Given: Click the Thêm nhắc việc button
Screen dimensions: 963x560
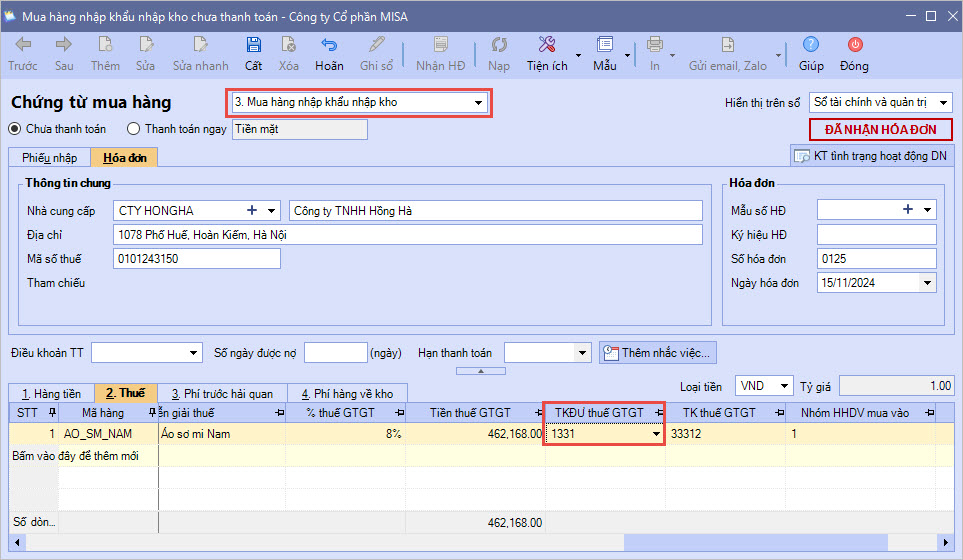Looking at the screenshot, I should [657, 353].
